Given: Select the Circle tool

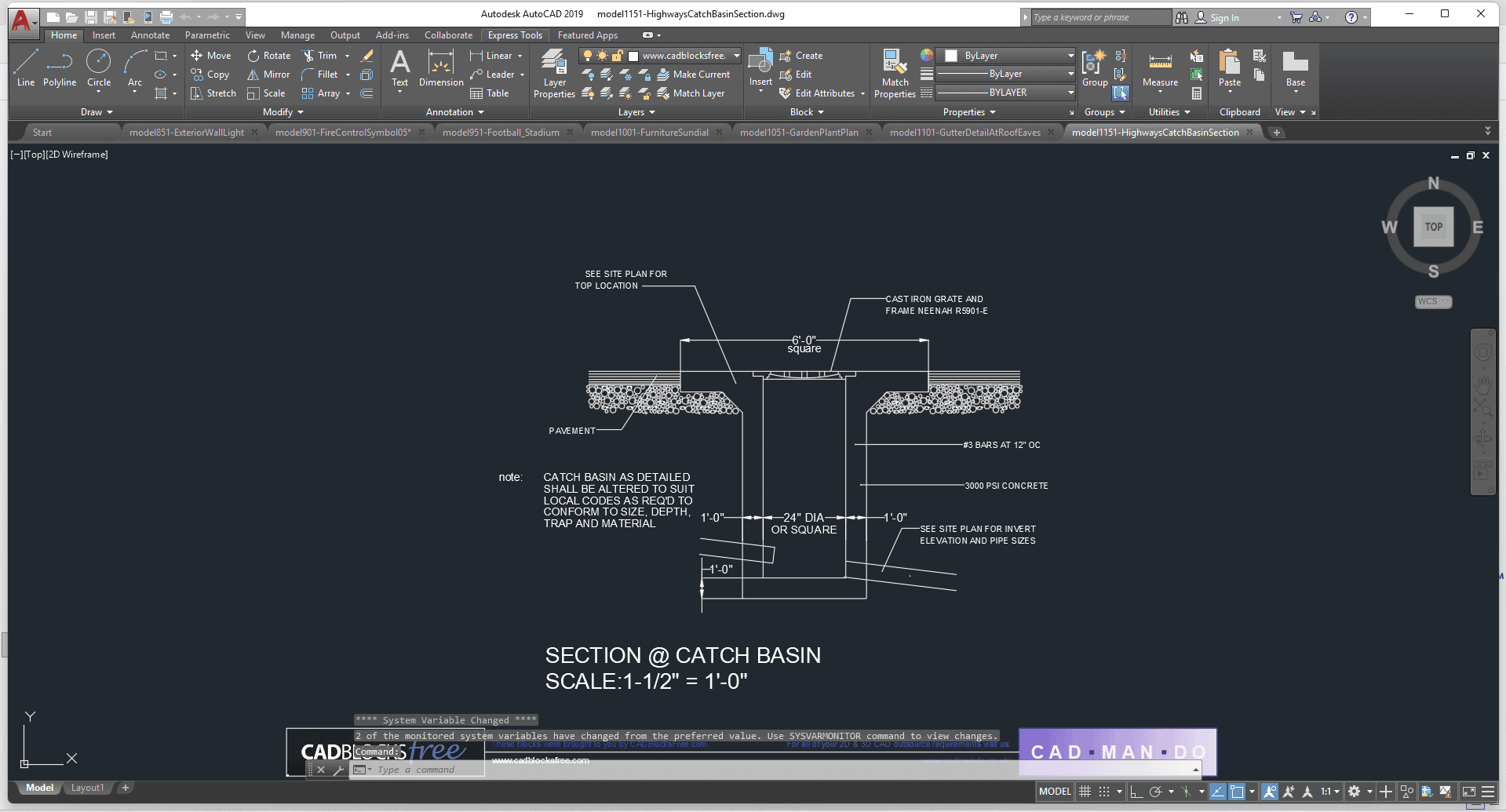Looking at the screenshot, I should [x=98, y=67].
